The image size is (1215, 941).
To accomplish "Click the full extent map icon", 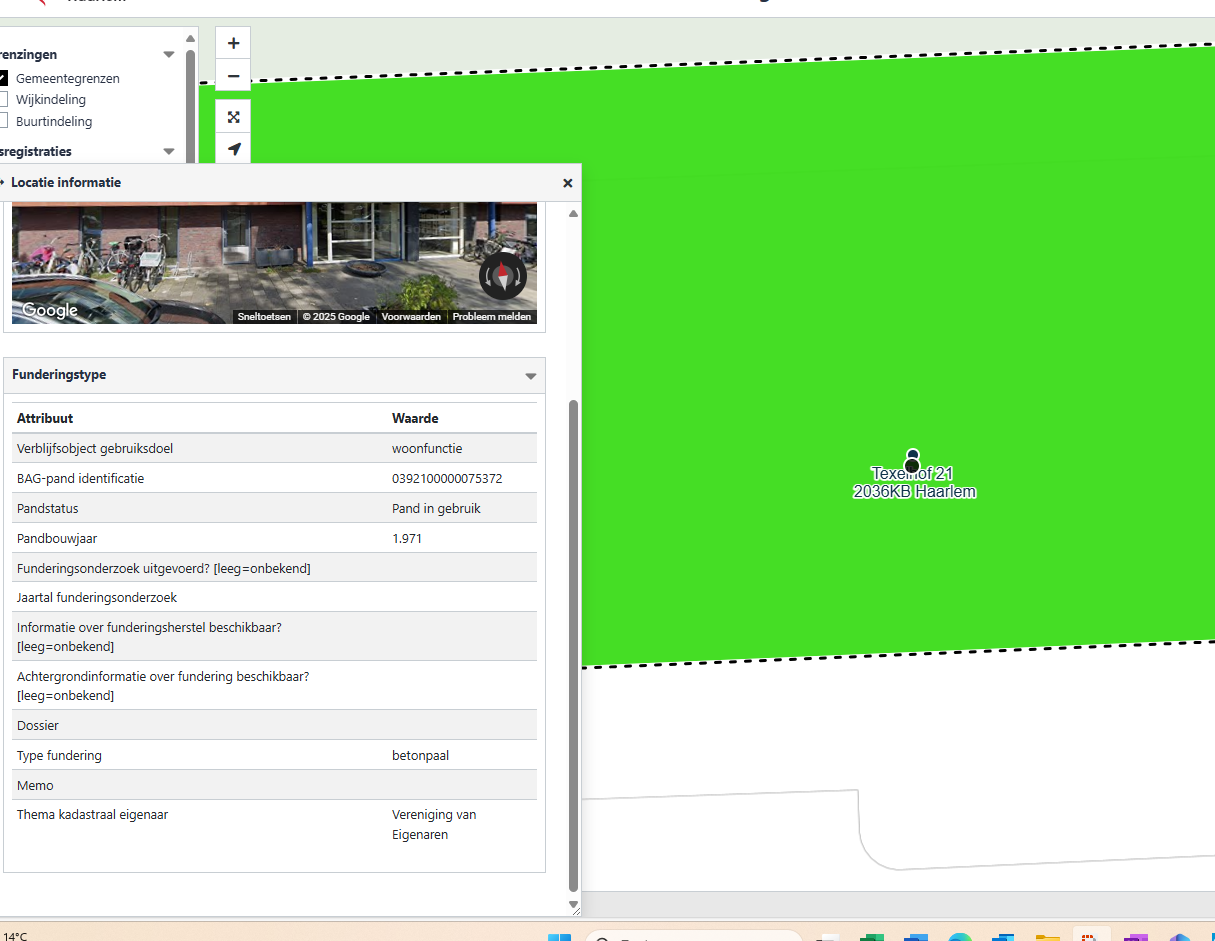I will pyautogui.click(x=233, y=117).
